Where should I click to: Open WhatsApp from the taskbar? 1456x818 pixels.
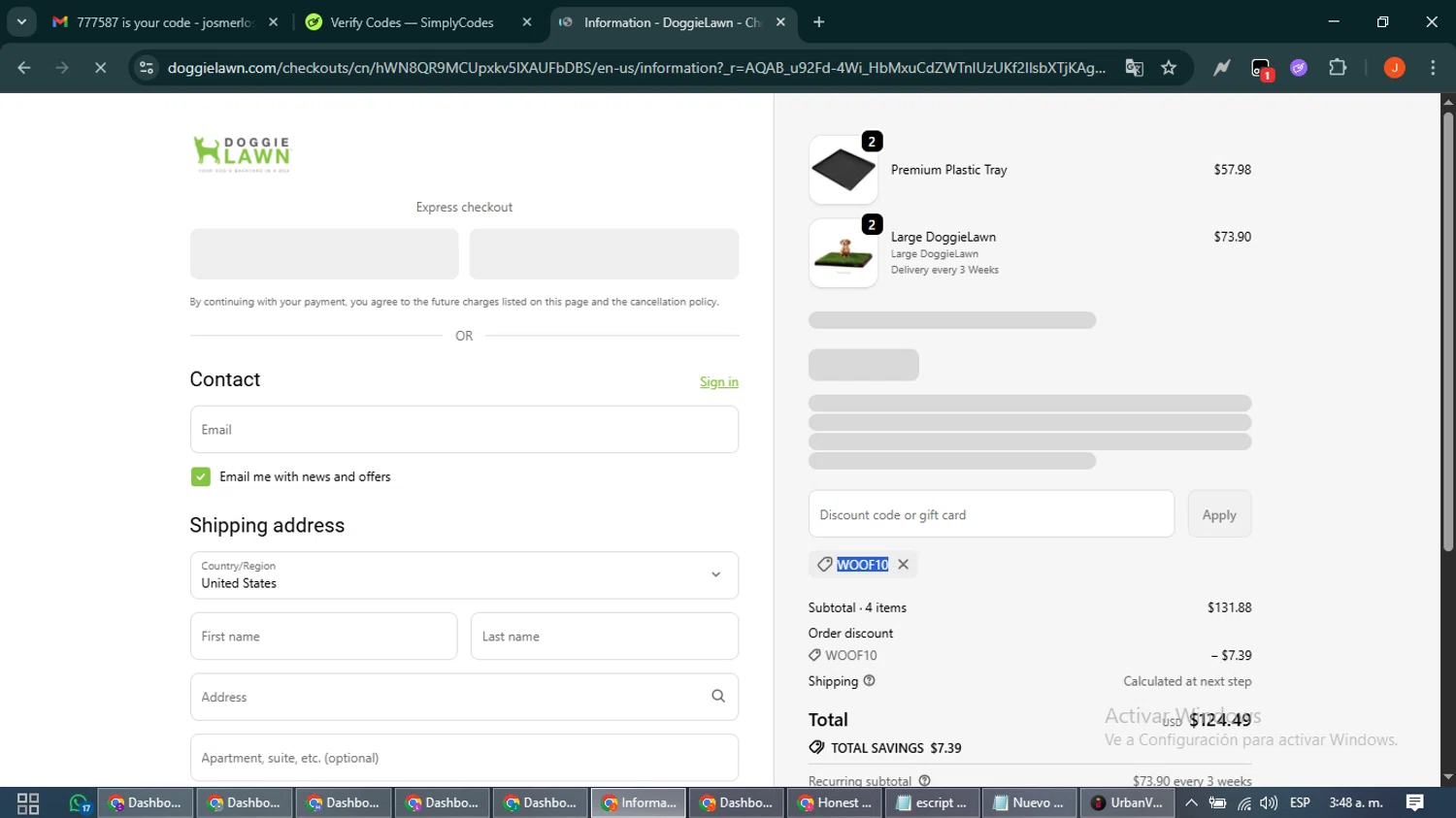pyautogui.click(x=79, y=802)
